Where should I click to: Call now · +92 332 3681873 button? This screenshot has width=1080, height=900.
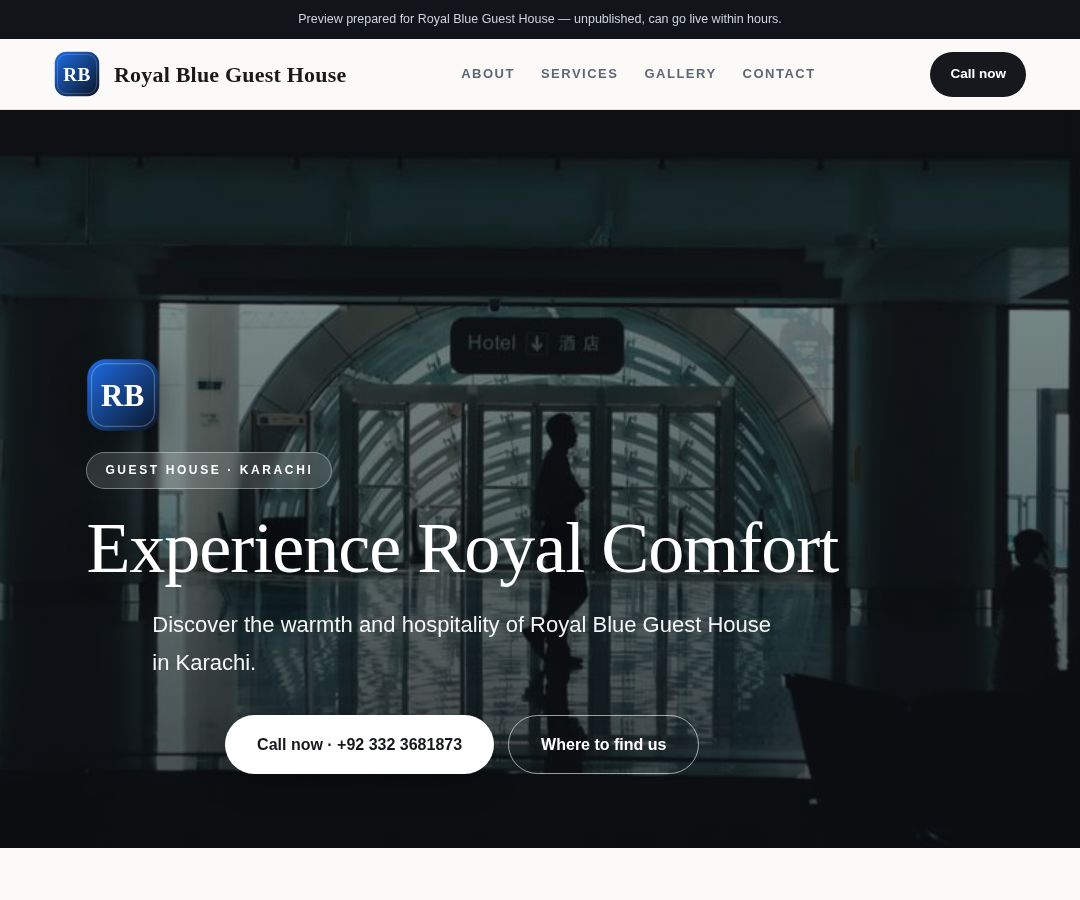pos(360,744)
